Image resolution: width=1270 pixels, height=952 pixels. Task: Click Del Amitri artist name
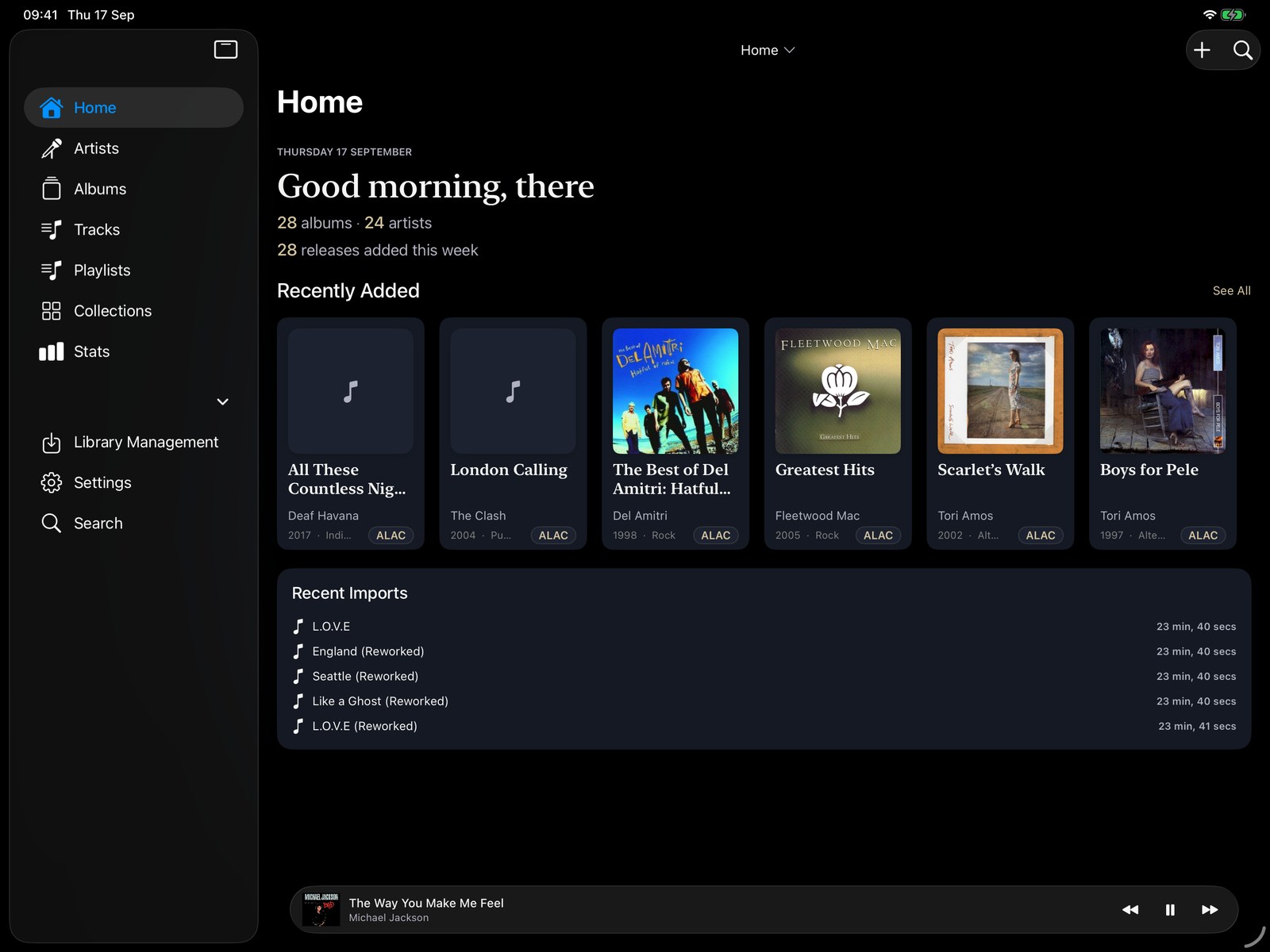click(640, 516)
